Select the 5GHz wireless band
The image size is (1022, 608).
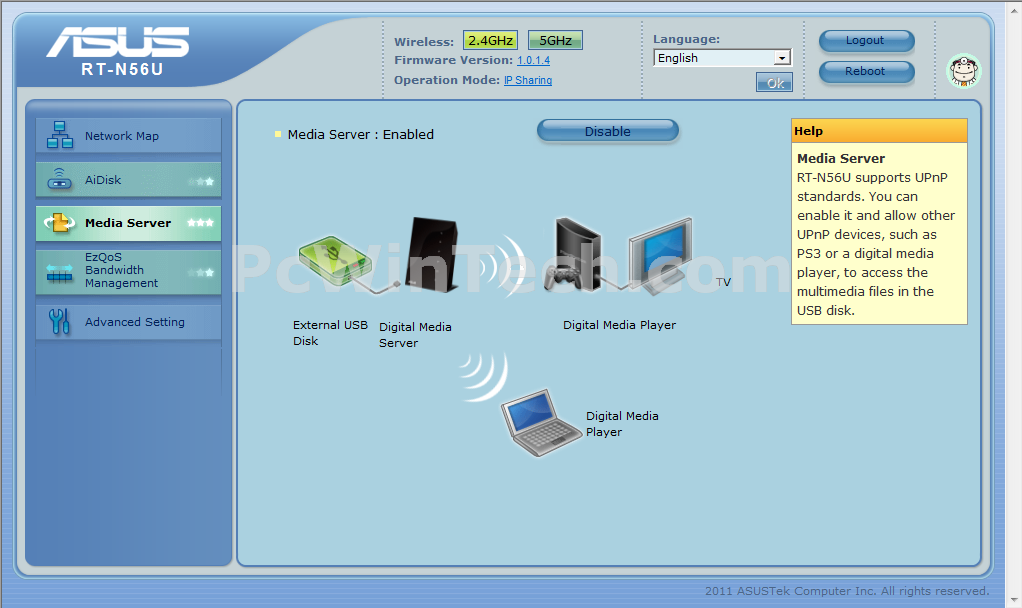click(555, 40)
